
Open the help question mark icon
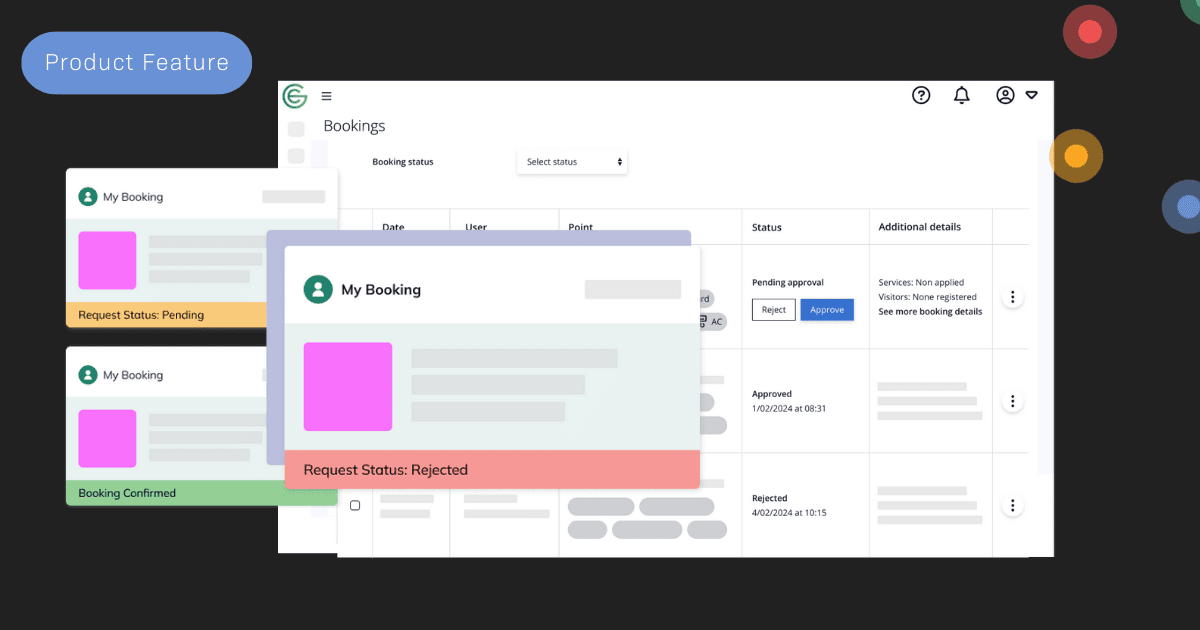click(920, 95)
